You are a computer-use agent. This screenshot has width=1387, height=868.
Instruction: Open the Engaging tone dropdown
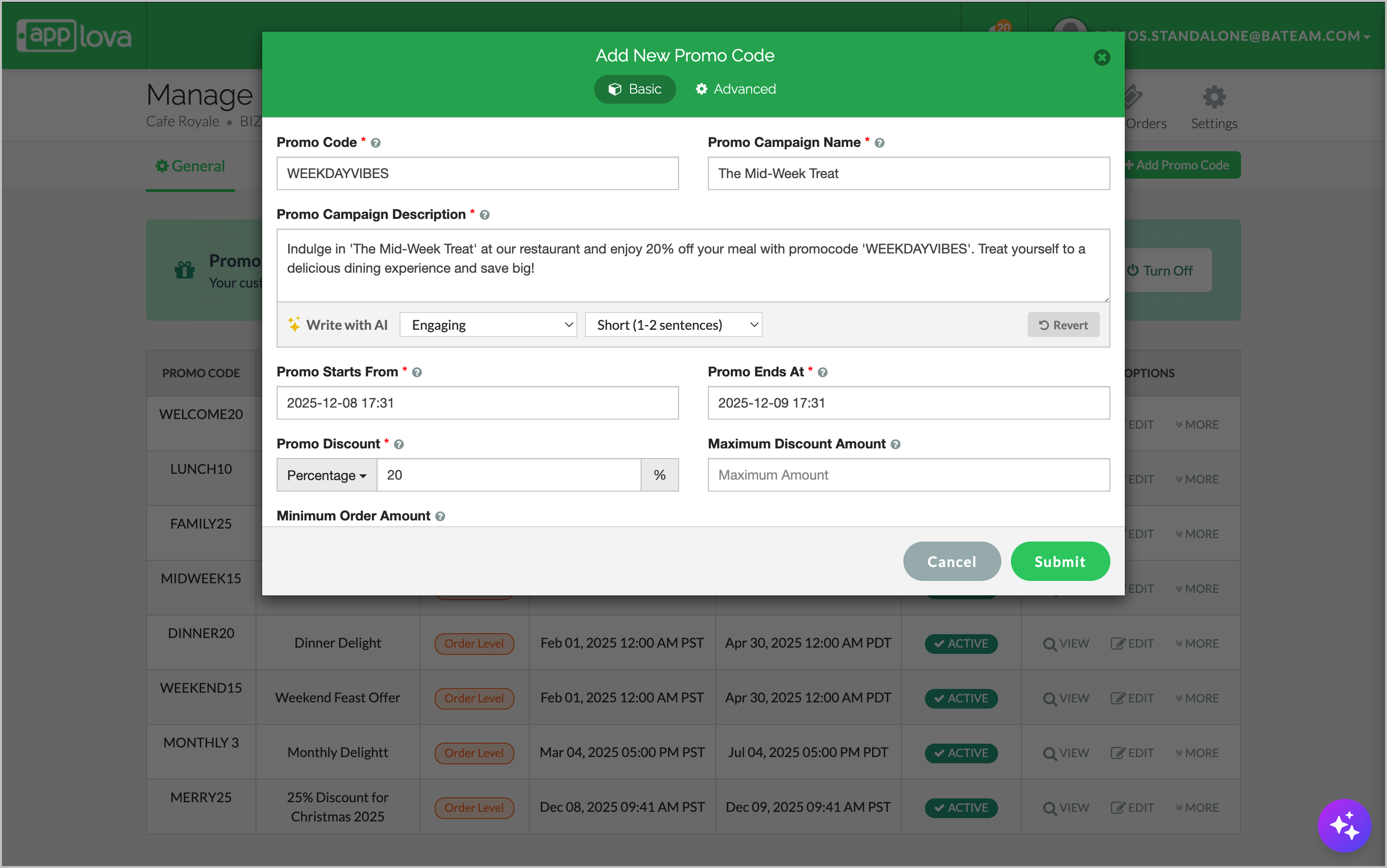coord(488,325)
